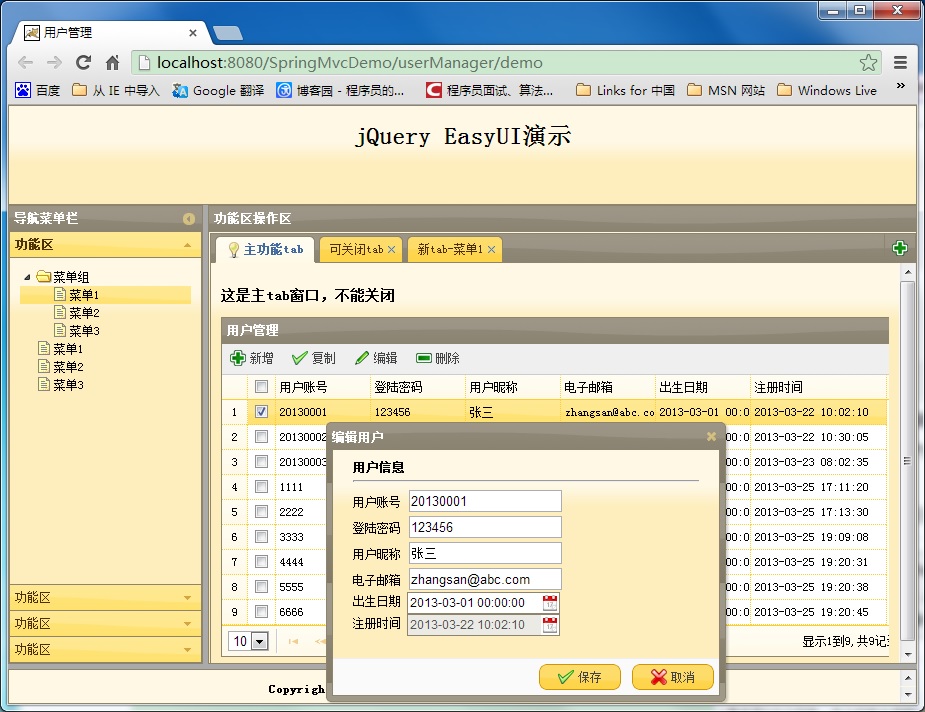
Task: Close the 编辑用户 dialog with X icon
Action: click(711, 437)
